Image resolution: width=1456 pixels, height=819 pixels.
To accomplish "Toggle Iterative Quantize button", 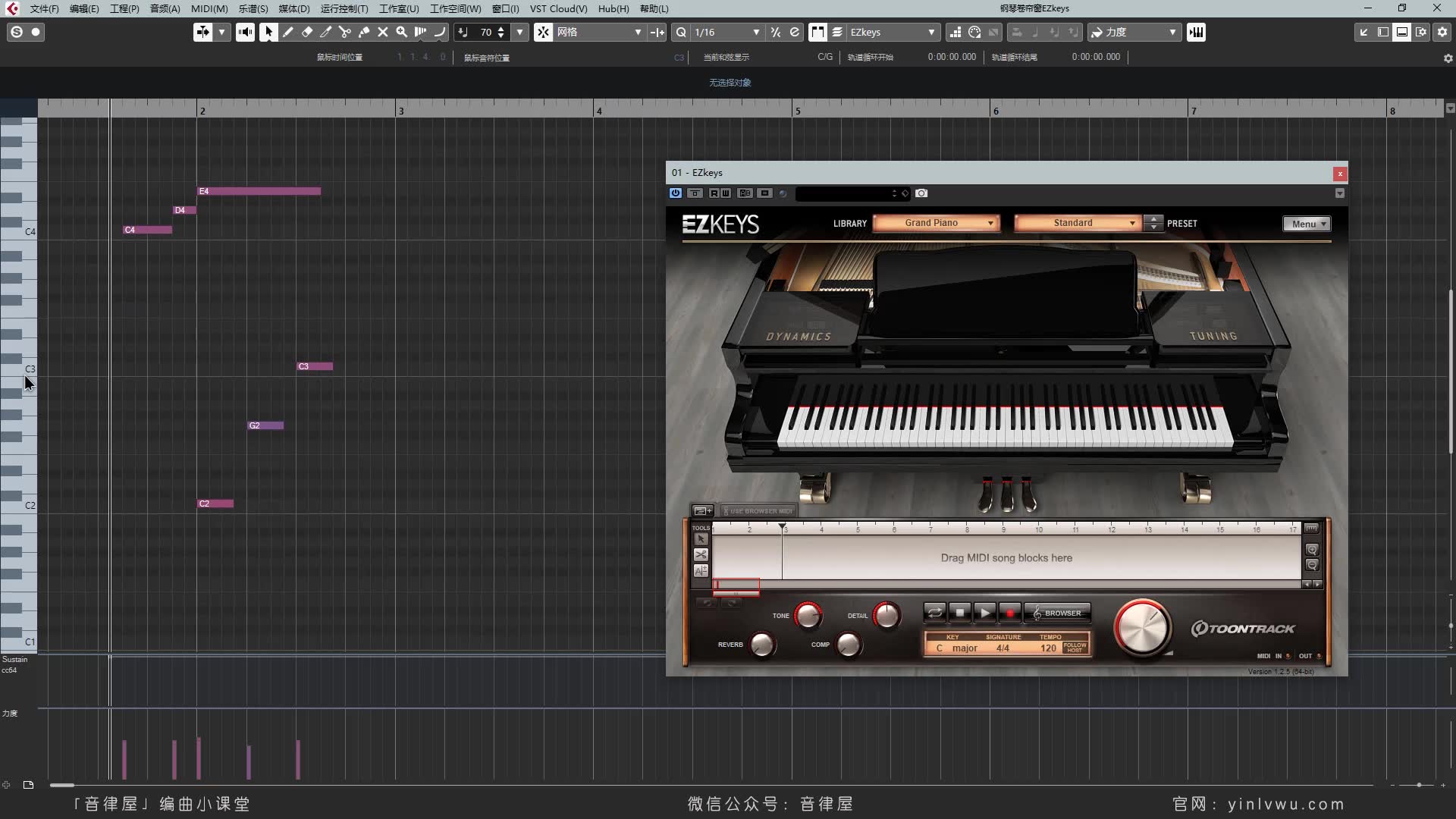I will coord(775,32).
